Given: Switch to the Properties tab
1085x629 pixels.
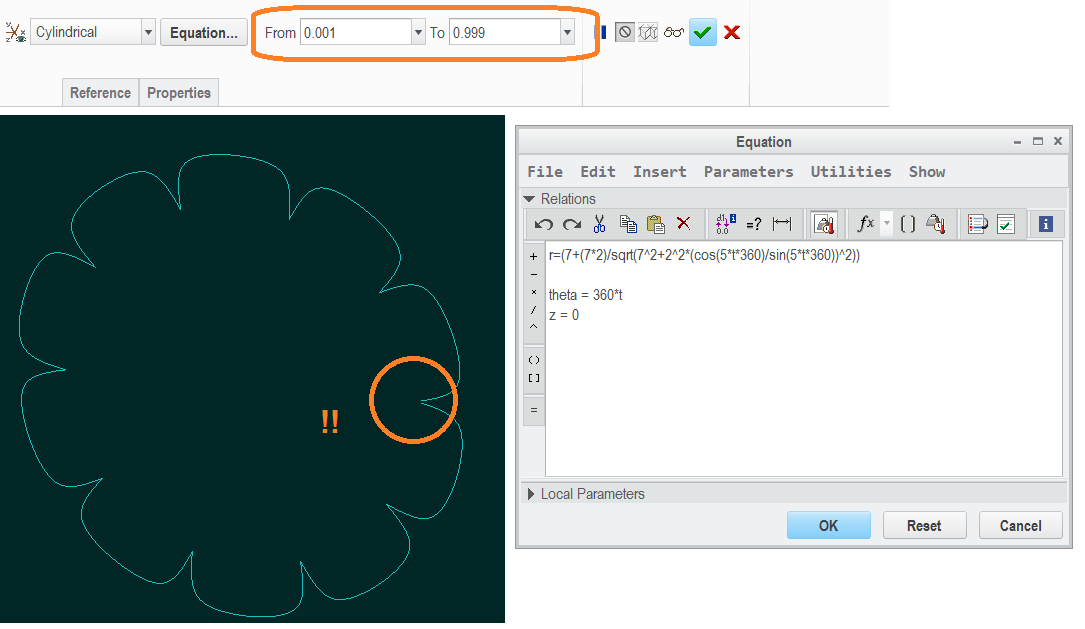Looking at the screenshot, I should tap(179, 93).
